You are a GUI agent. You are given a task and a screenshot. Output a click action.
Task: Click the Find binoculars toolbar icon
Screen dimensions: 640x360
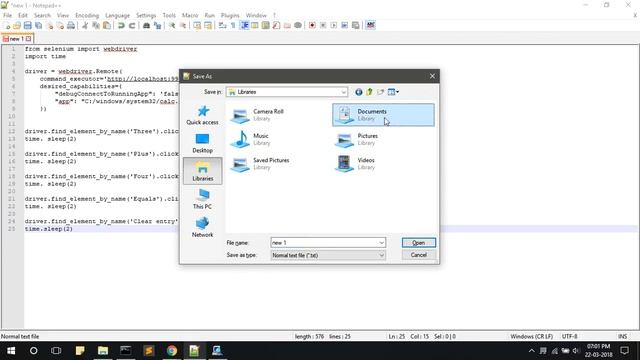pyautogui.click(x=146, y=25)
